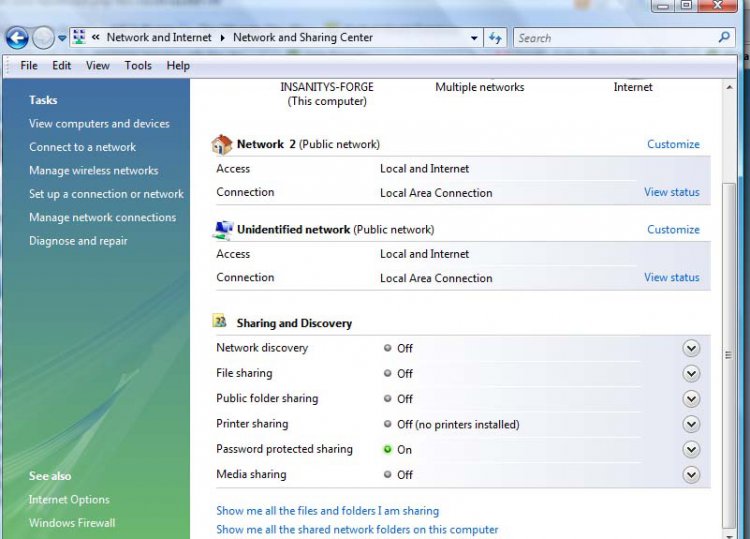
Task: Open Manage network connections
Action: coord(102,218)
